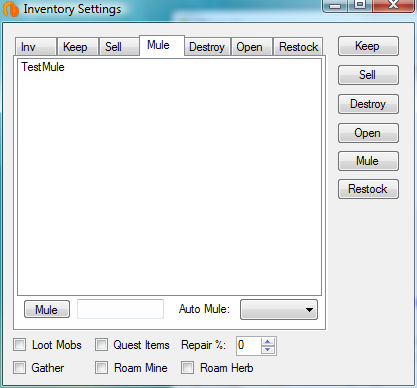This screenshot has height=388, width=417.
Task: Click the Destroy button on the right
Action: (368, 104)
